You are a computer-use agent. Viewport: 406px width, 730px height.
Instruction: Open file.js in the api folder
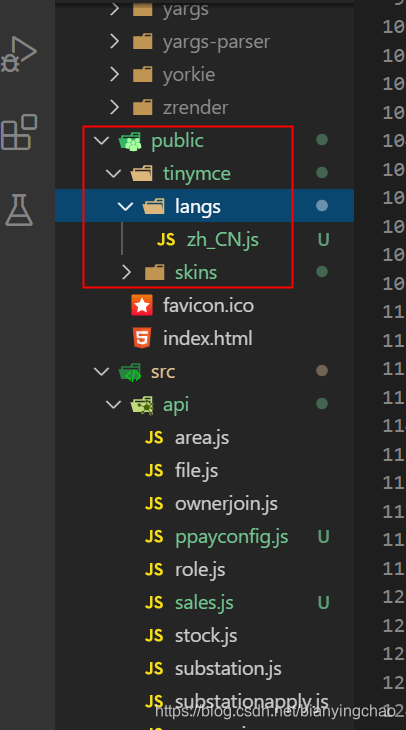pyautogui.click(x=196, y=471)
